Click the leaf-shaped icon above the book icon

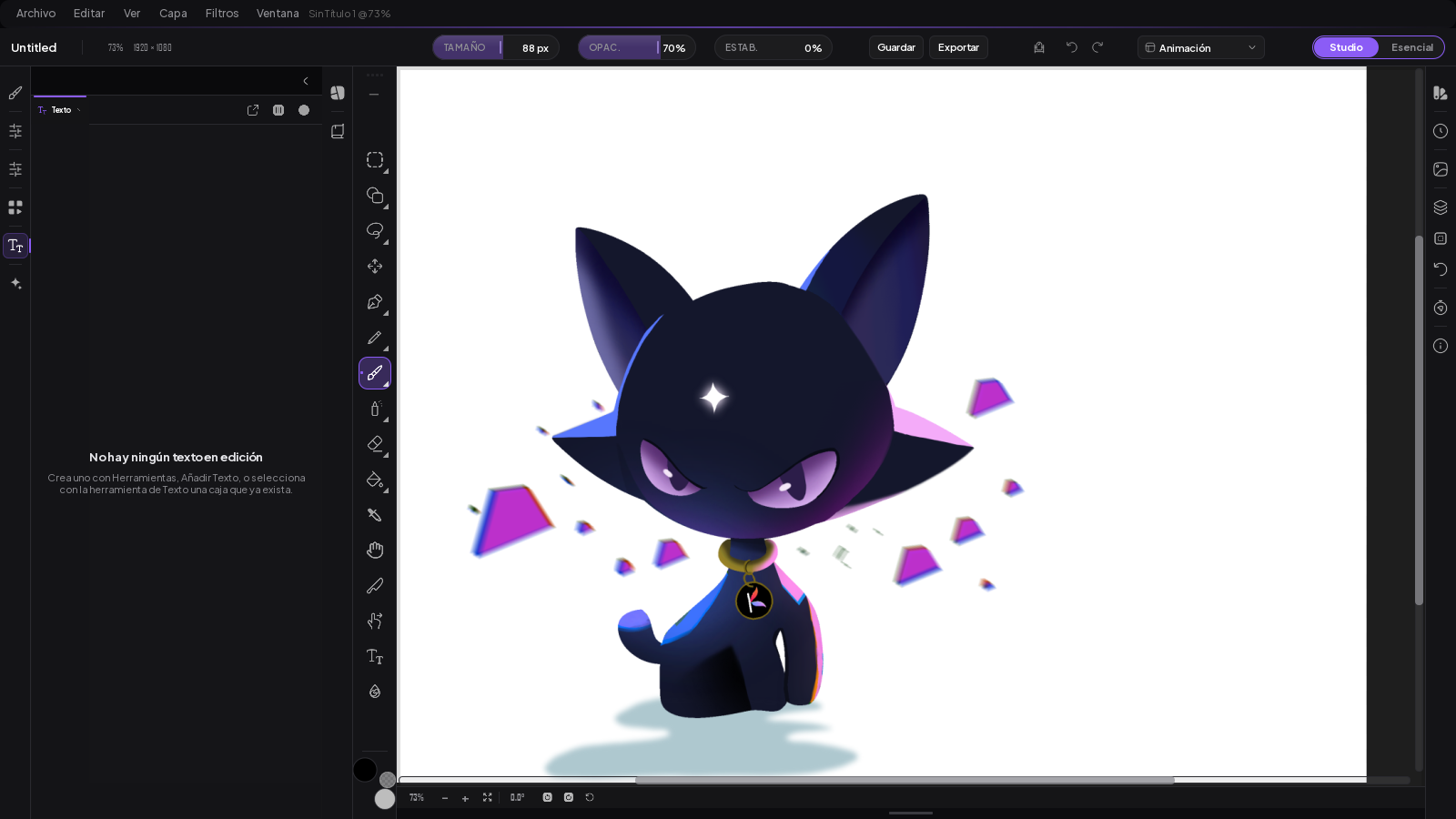[x=338, y=93]
